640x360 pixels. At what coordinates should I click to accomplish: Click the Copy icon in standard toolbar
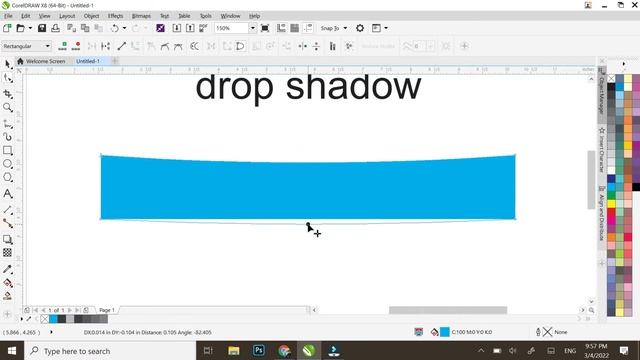click(x=85, y=28)
